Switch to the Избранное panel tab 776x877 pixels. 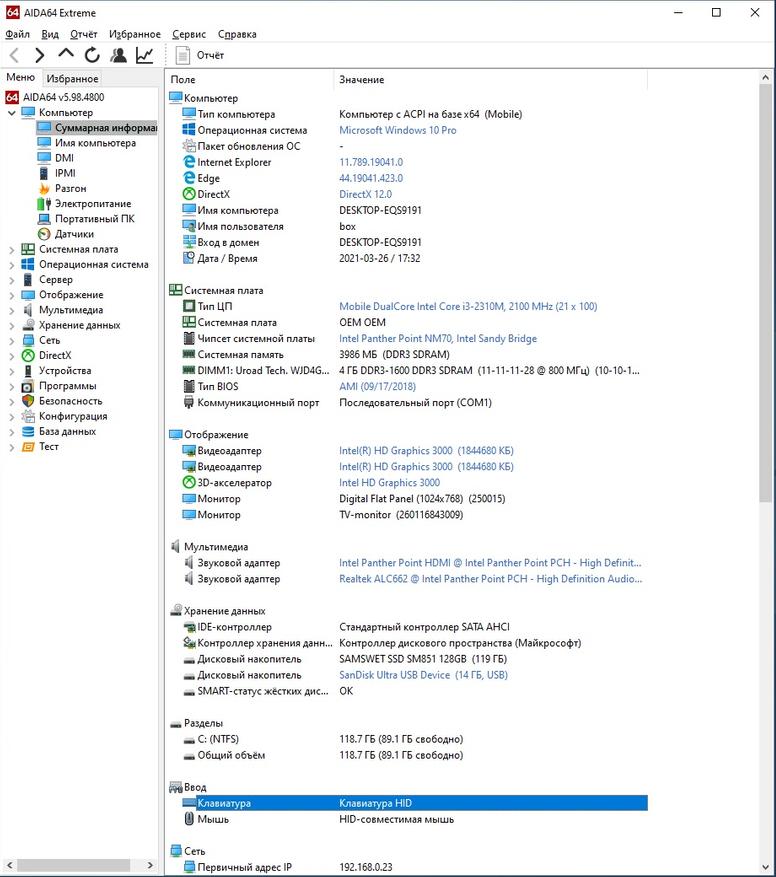click(72, 78)
